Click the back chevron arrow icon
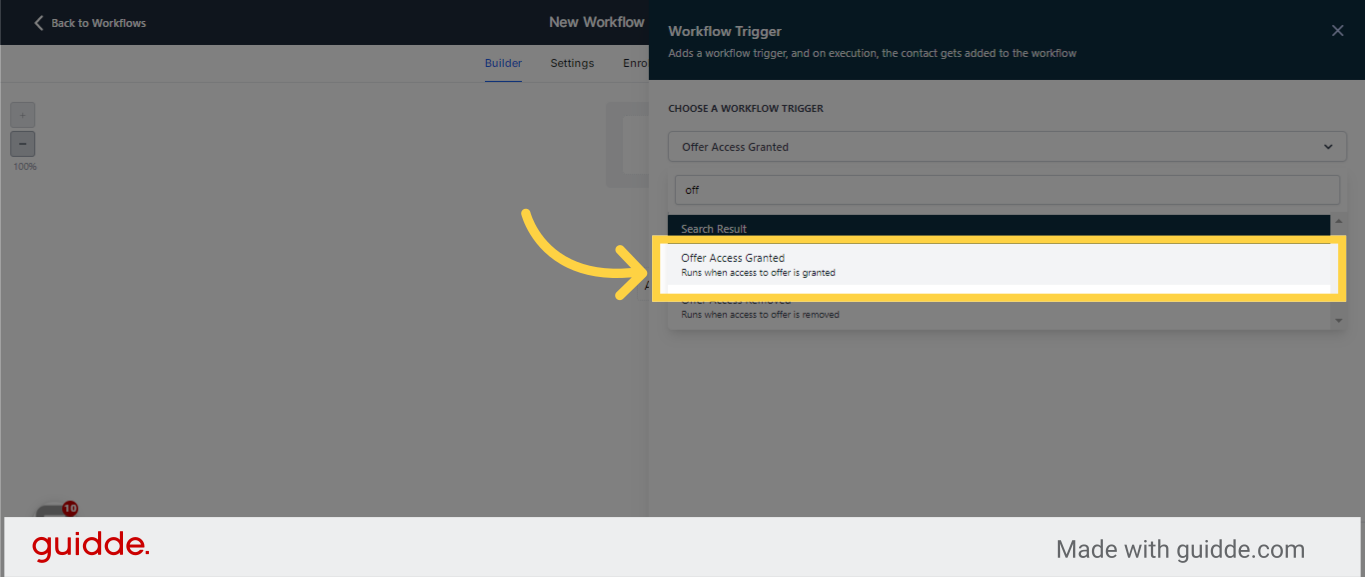The image size is (1365, 577). point(39,23)
